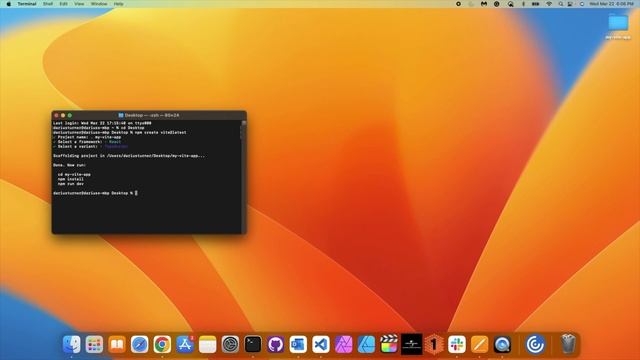The image size is (640, 360).
Task: Click the "Project name" line in Terminal
Action: 87,137
